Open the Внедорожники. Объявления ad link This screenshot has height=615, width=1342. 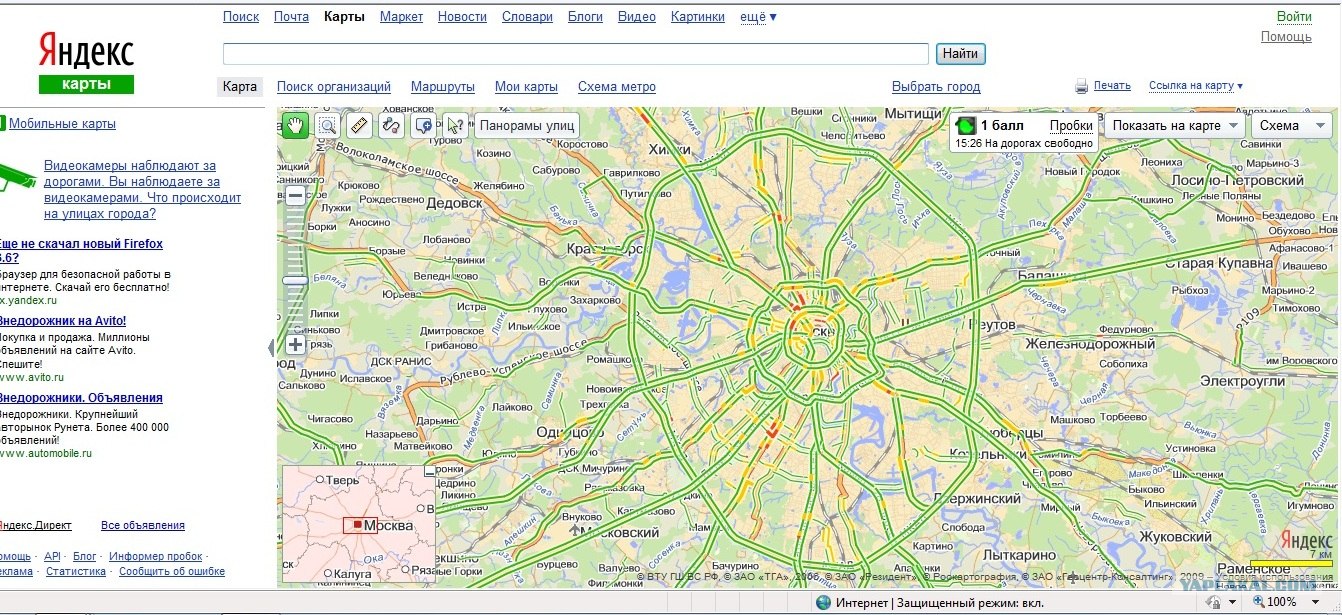click(80, 398)
